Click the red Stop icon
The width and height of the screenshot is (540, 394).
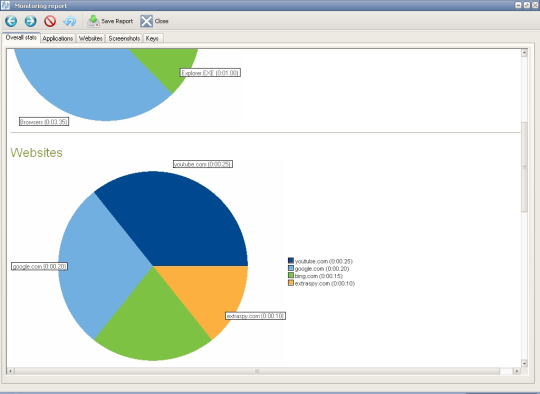tap(50, 21)
